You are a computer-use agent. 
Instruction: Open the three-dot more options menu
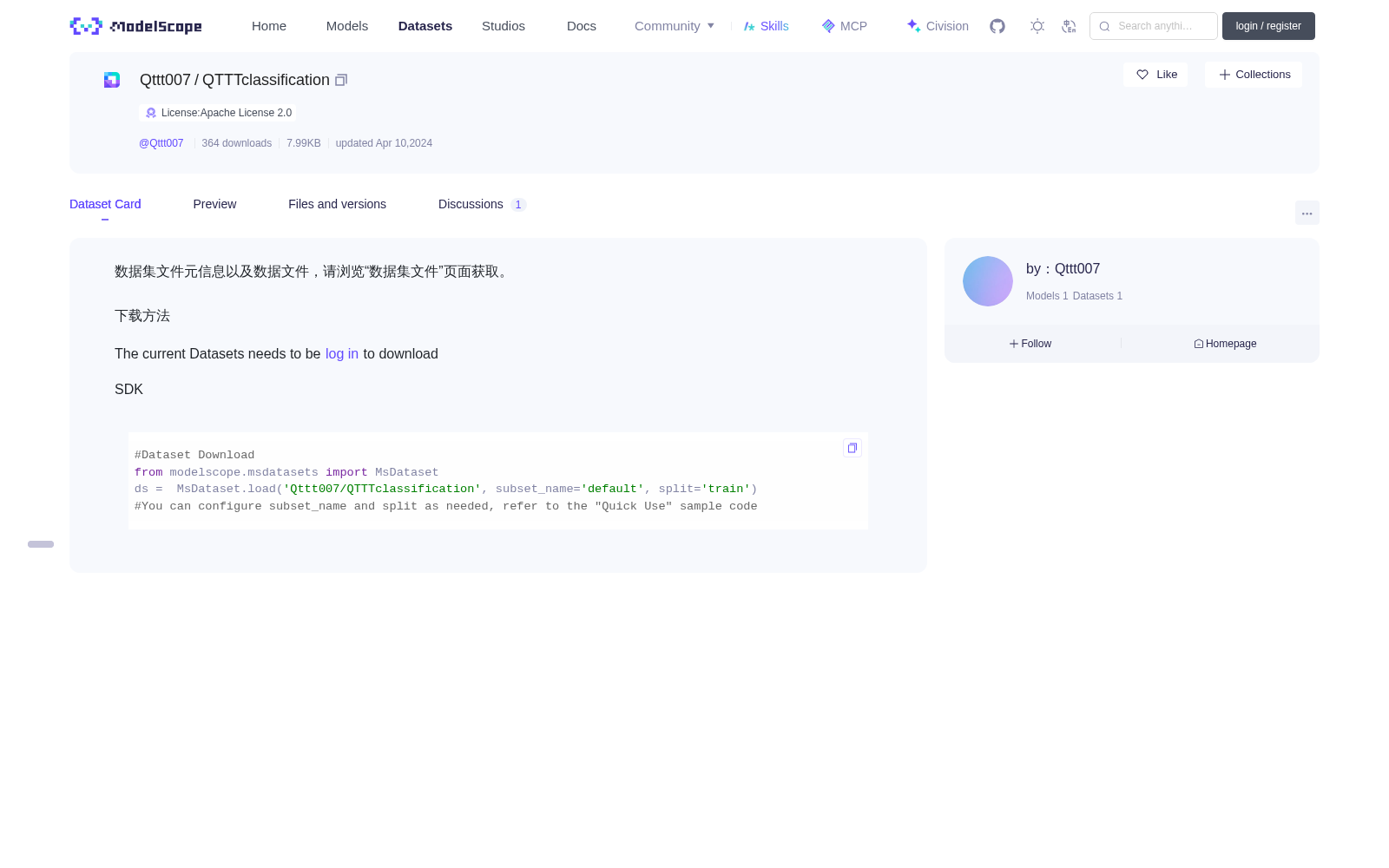[1307, 213]
